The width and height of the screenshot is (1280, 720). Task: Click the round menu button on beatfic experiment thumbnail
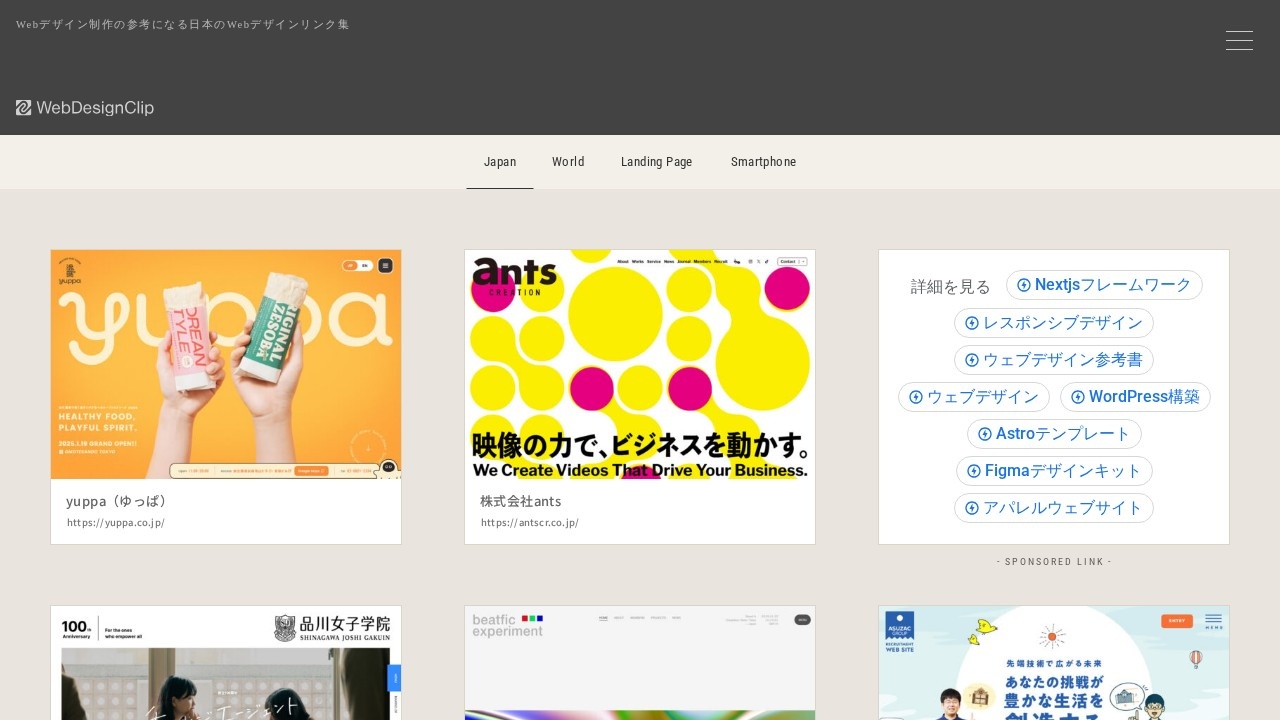click(802, 620)
